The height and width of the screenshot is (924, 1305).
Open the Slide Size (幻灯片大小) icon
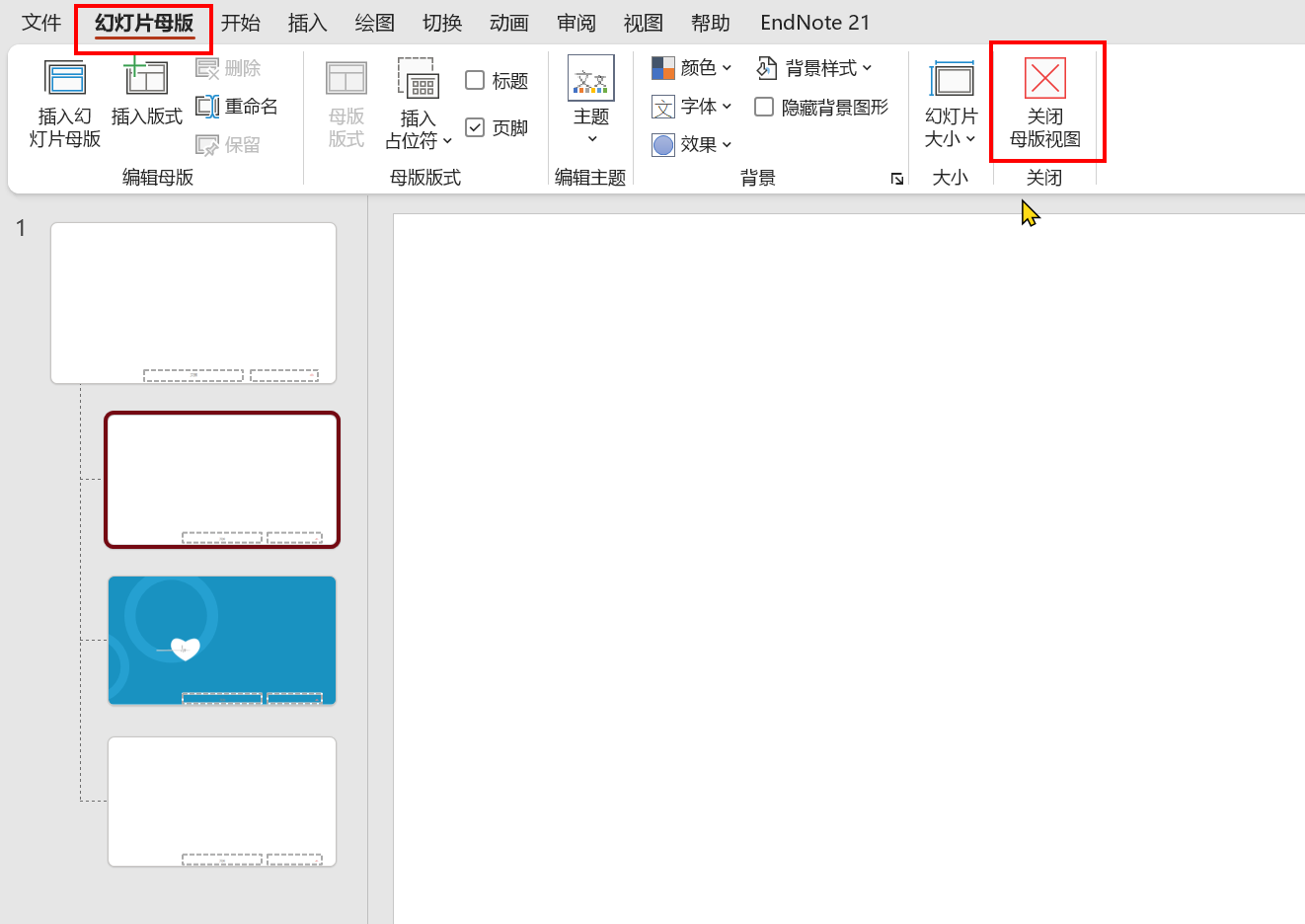[951, 79]
